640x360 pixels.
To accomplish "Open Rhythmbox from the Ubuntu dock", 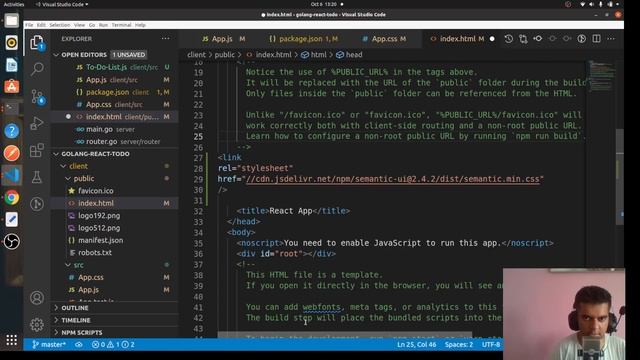I will coord(11,42).
